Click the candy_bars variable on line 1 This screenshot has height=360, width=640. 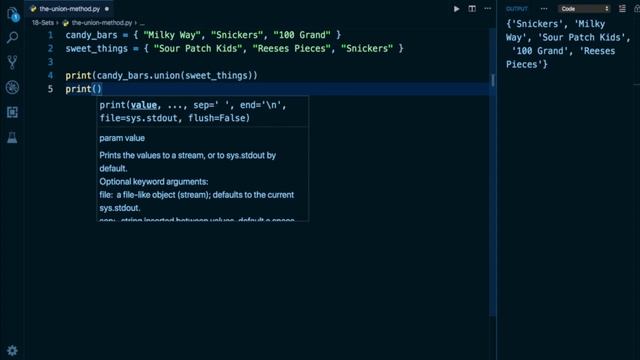click(x=91, y=35)
